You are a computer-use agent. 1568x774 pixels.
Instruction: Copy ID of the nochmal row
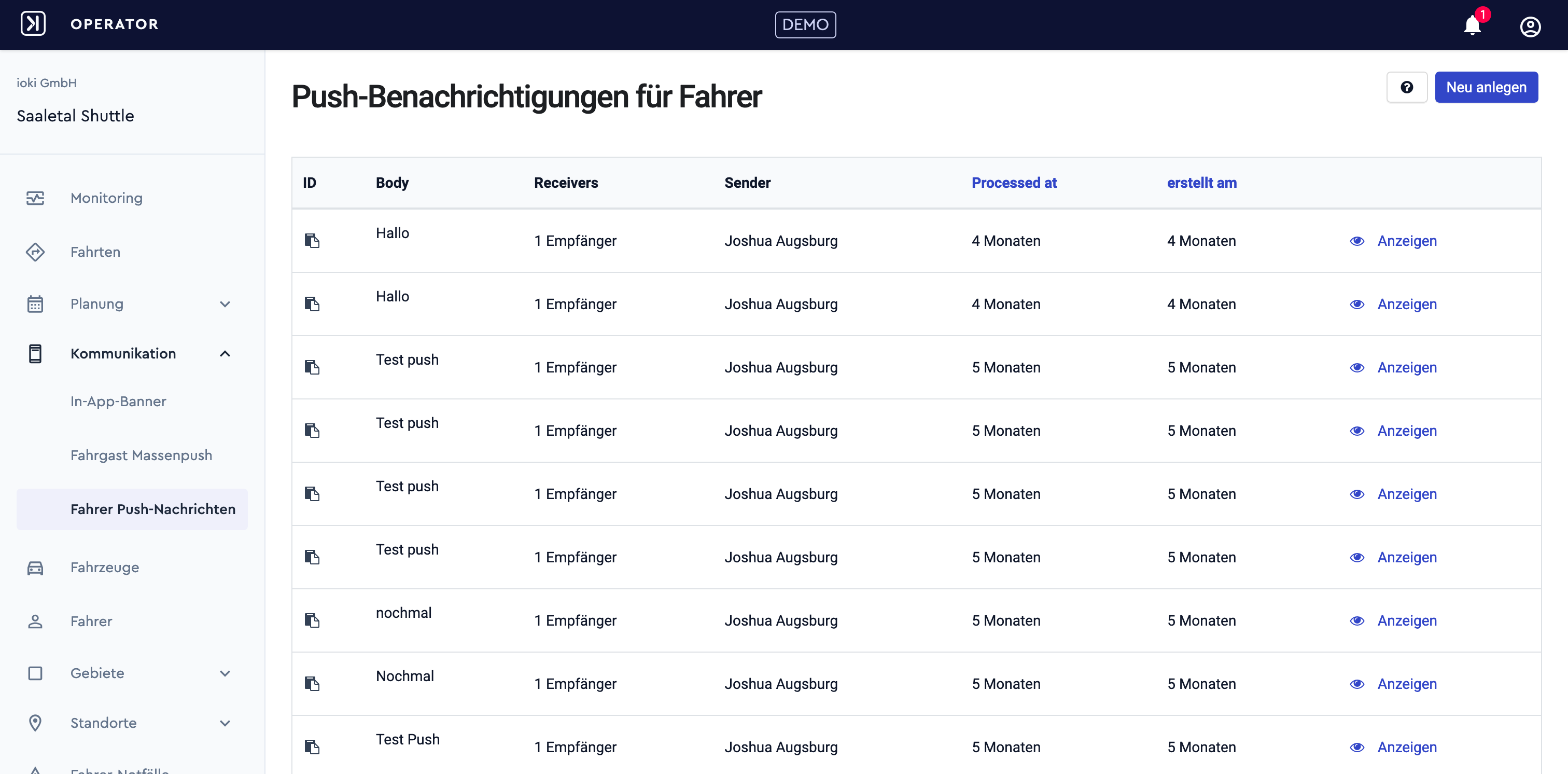(312, 620)
